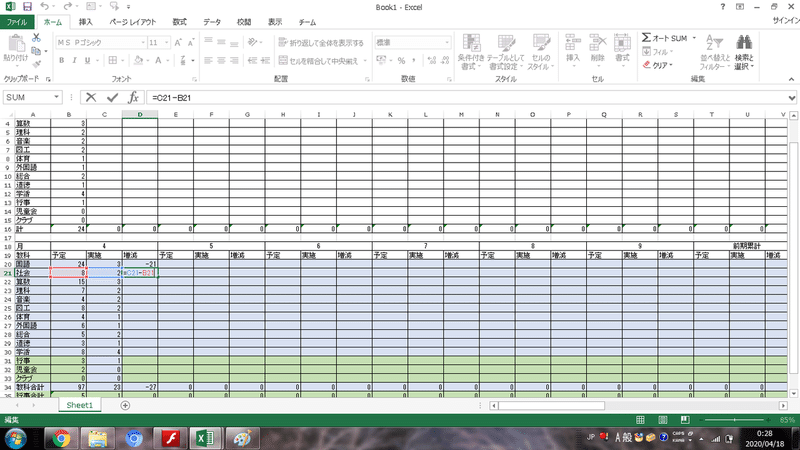Switch to the Formulas tab

point(180,22)
